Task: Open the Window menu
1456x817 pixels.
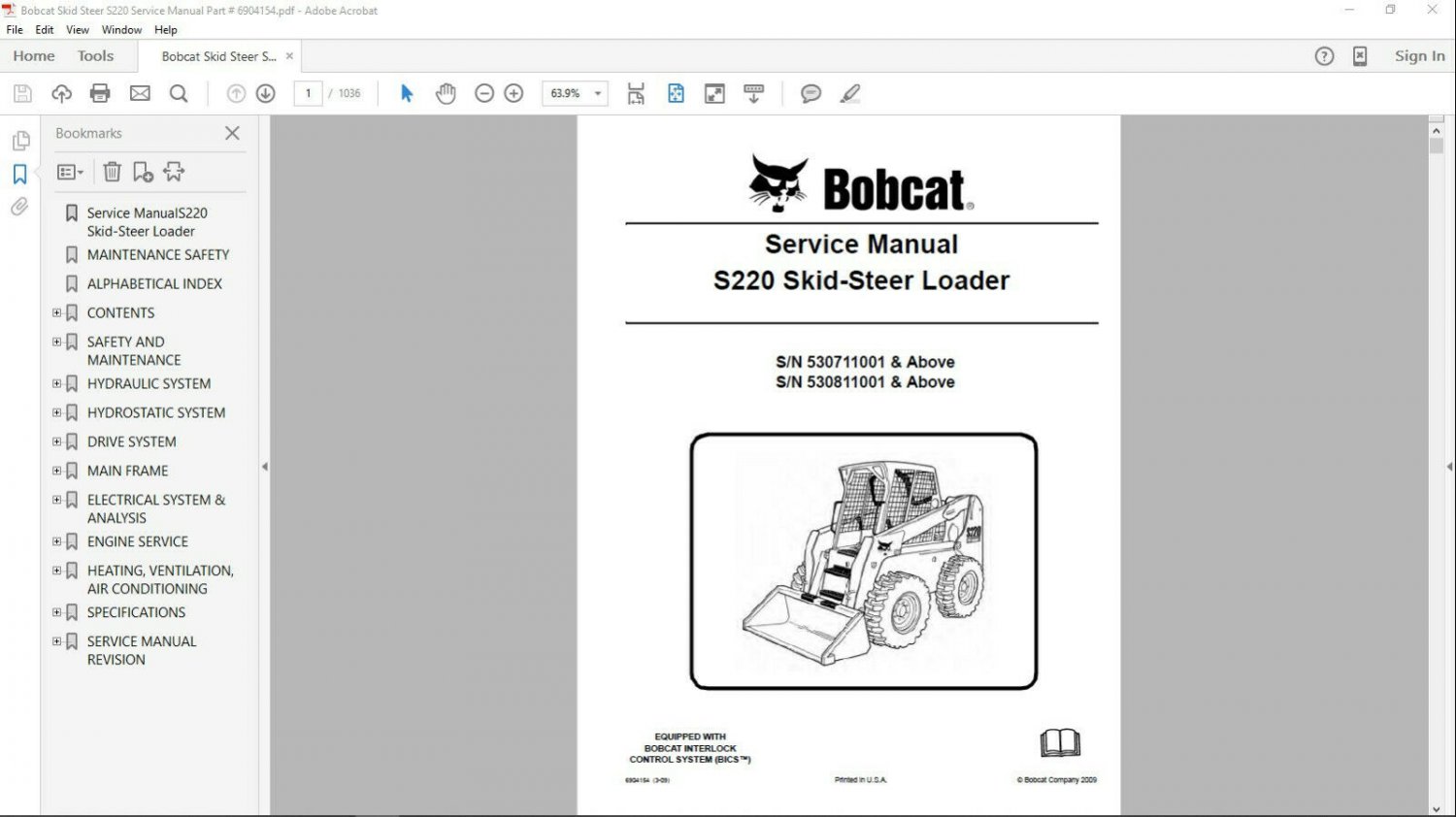Action: tap(121, 30)
